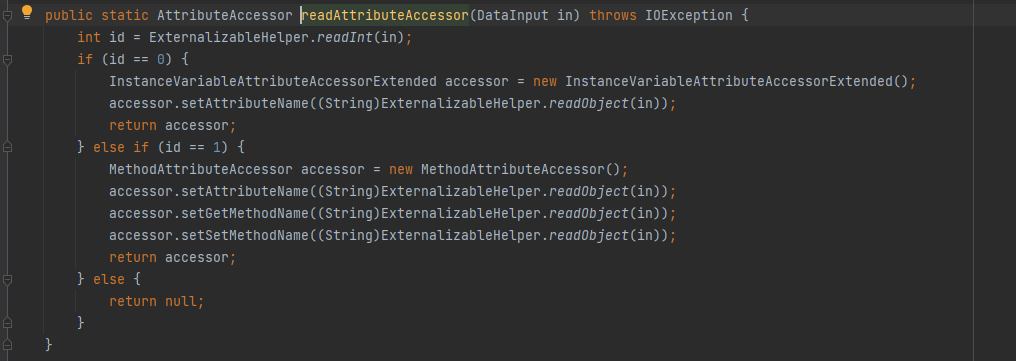The height and width of the screenshot is (361, 1016).
Task: Click the 0 literal in the if condition
Action: 160,60
